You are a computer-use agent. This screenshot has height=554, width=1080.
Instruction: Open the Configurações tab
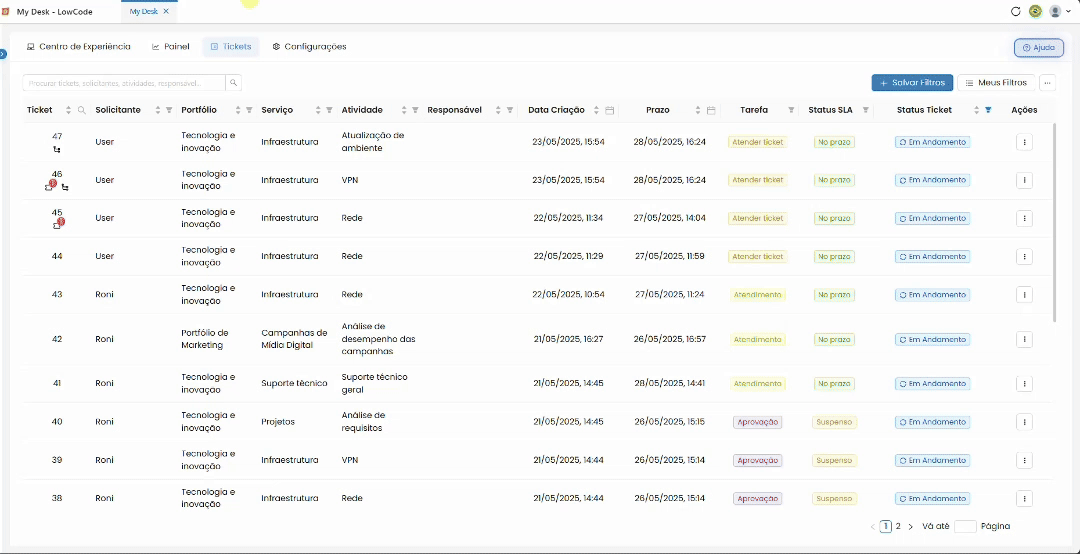point(309,47)
